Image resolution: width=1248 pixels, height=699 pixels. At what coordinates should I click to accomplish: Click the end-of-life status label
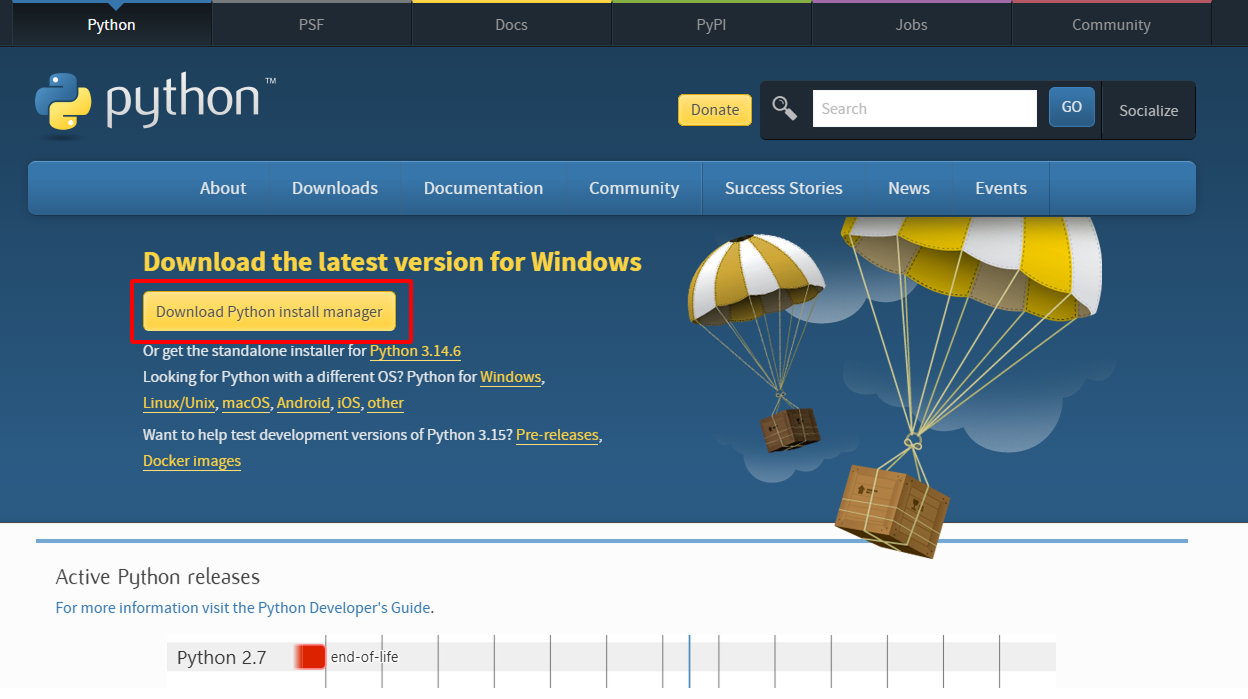[364, 657]
